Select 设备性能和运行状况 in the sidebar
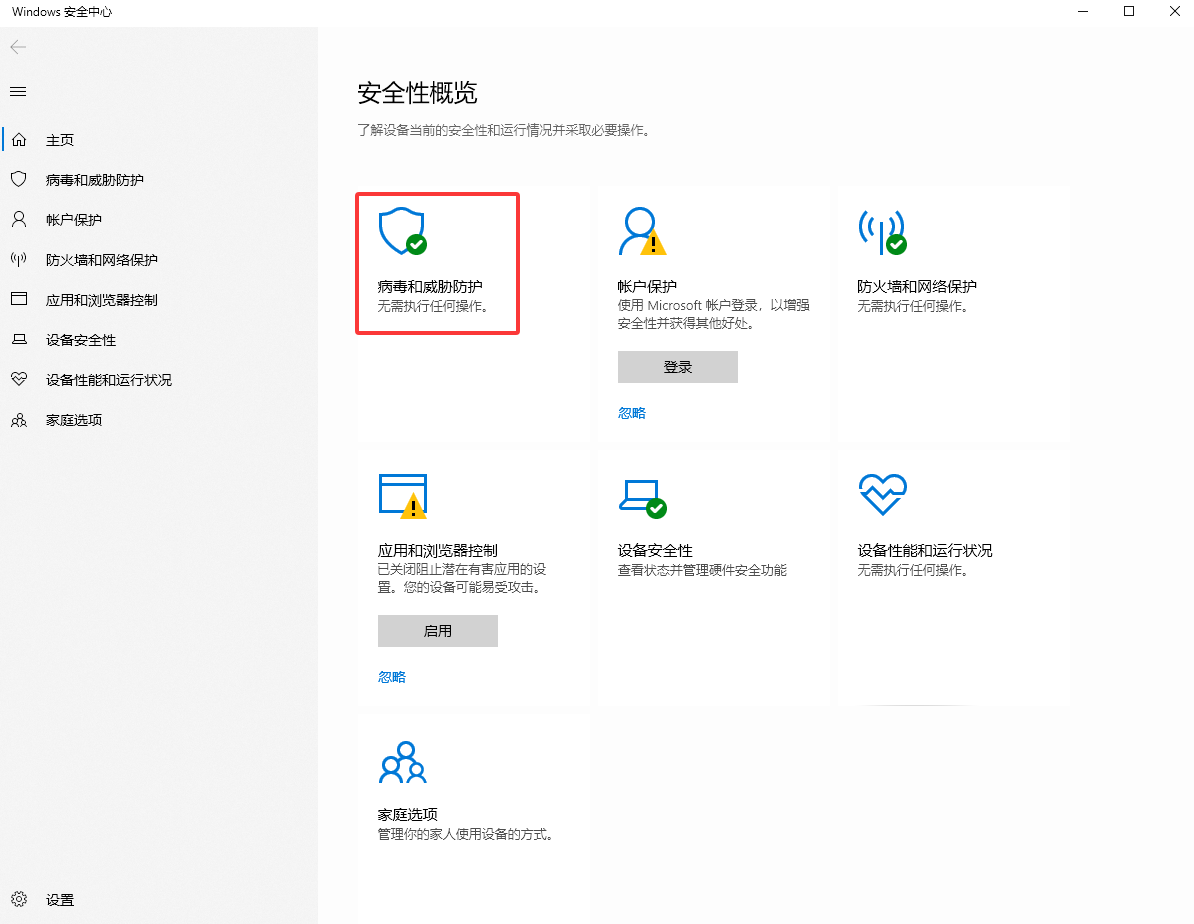Image resolution: width=1194 pixels, height=924 pixels. 109,380
